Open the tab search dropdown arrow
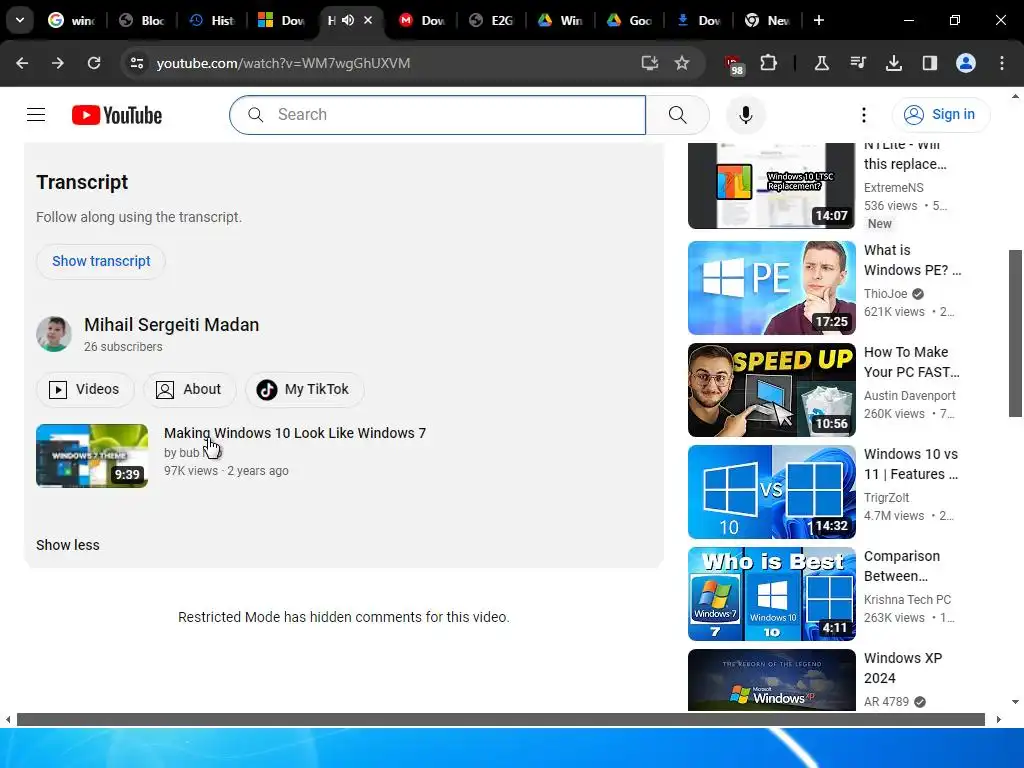 (x=20, y=20)
